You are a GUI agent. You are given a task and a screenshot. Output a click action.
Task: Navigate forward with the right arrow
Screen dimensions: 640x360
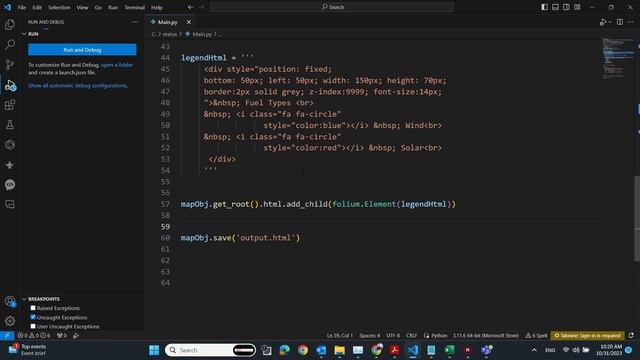coord(202,7)
